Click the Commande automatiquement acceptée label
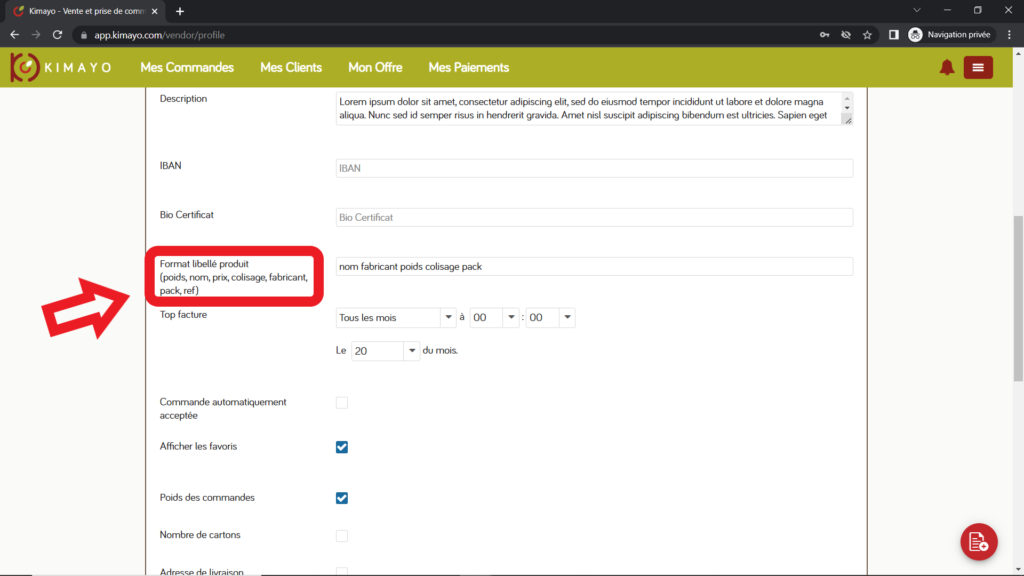Image resolution: width=1024 pixels, height=576 pixels. point(223,409)
